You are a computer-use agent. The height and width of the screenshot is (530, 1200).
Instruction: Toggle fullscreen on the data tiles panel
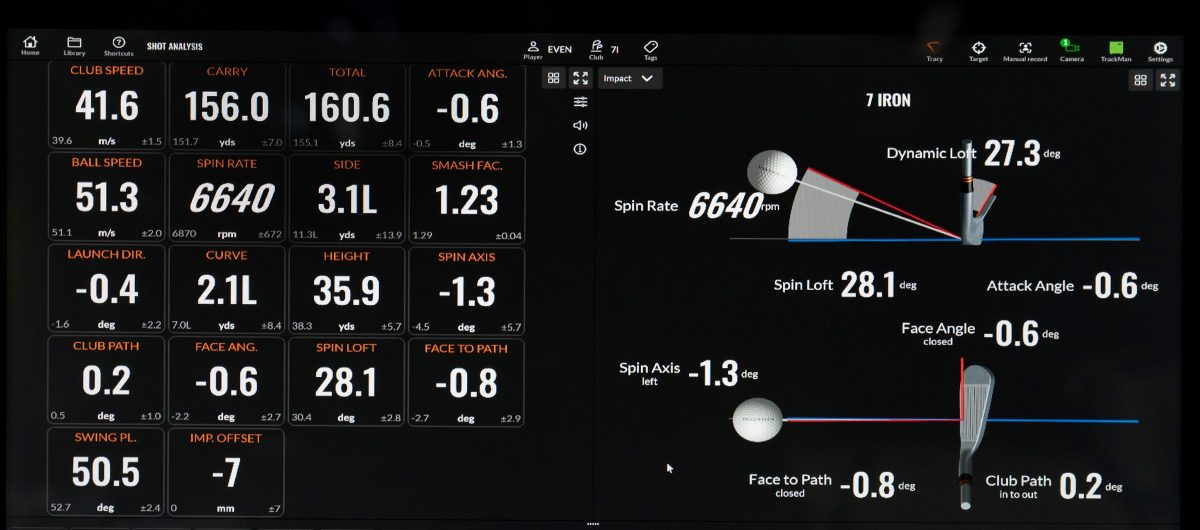point(581,78)
